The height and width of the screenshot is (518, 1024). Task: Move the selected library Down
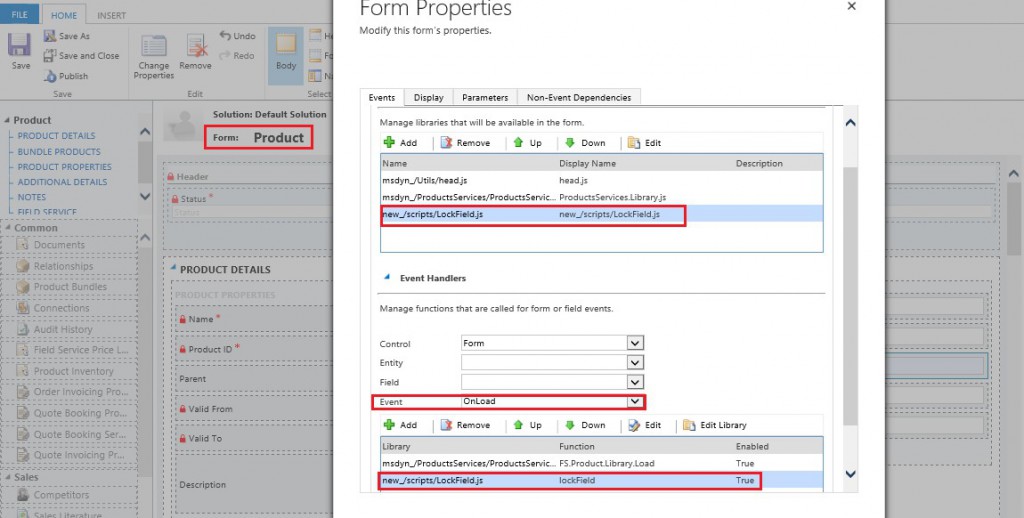coord(584,142)
